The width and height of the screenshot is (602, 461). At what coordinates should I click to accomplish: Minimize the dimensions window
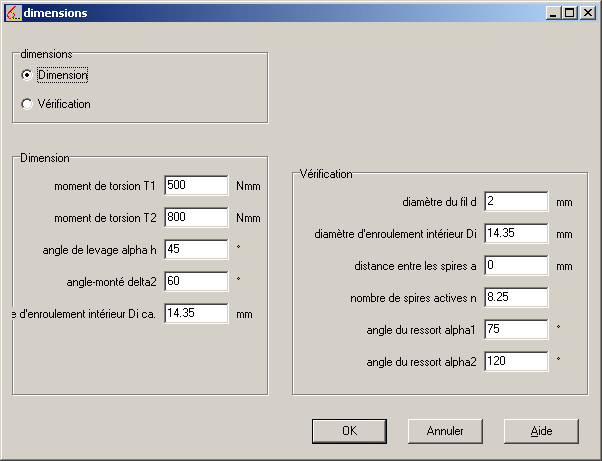pos(553,13)
